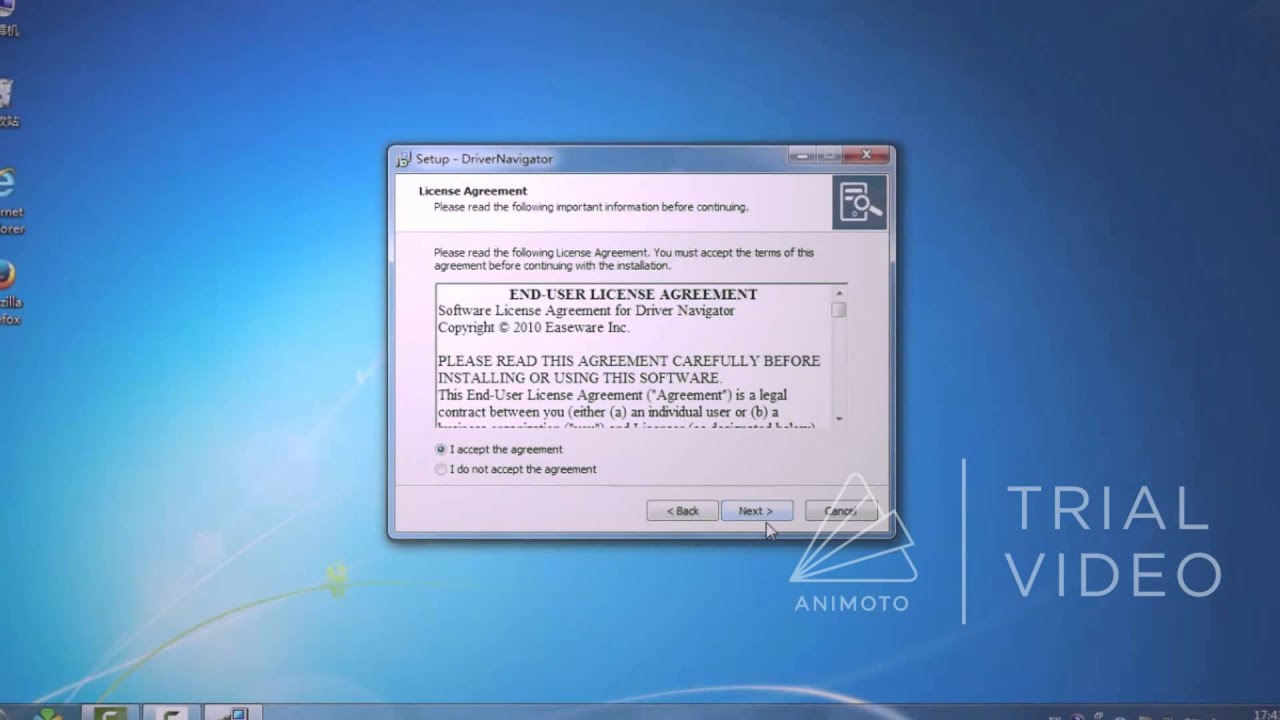Click the "END-USER LICENSE AGREEMENT" heading
1280x720 pixels.
(633, 295)
